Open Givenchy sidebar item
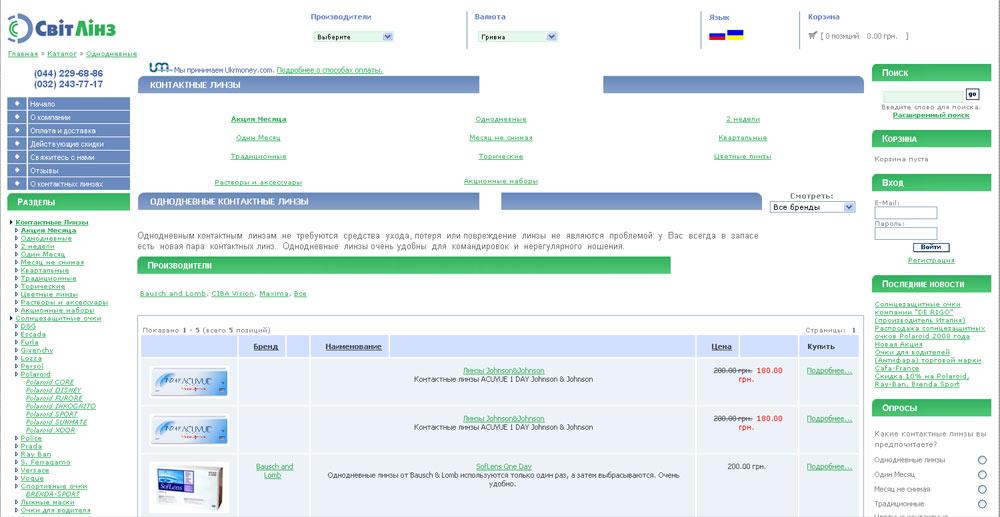Viewport: 1000px width, 517px height. click(x=37, y=350)
